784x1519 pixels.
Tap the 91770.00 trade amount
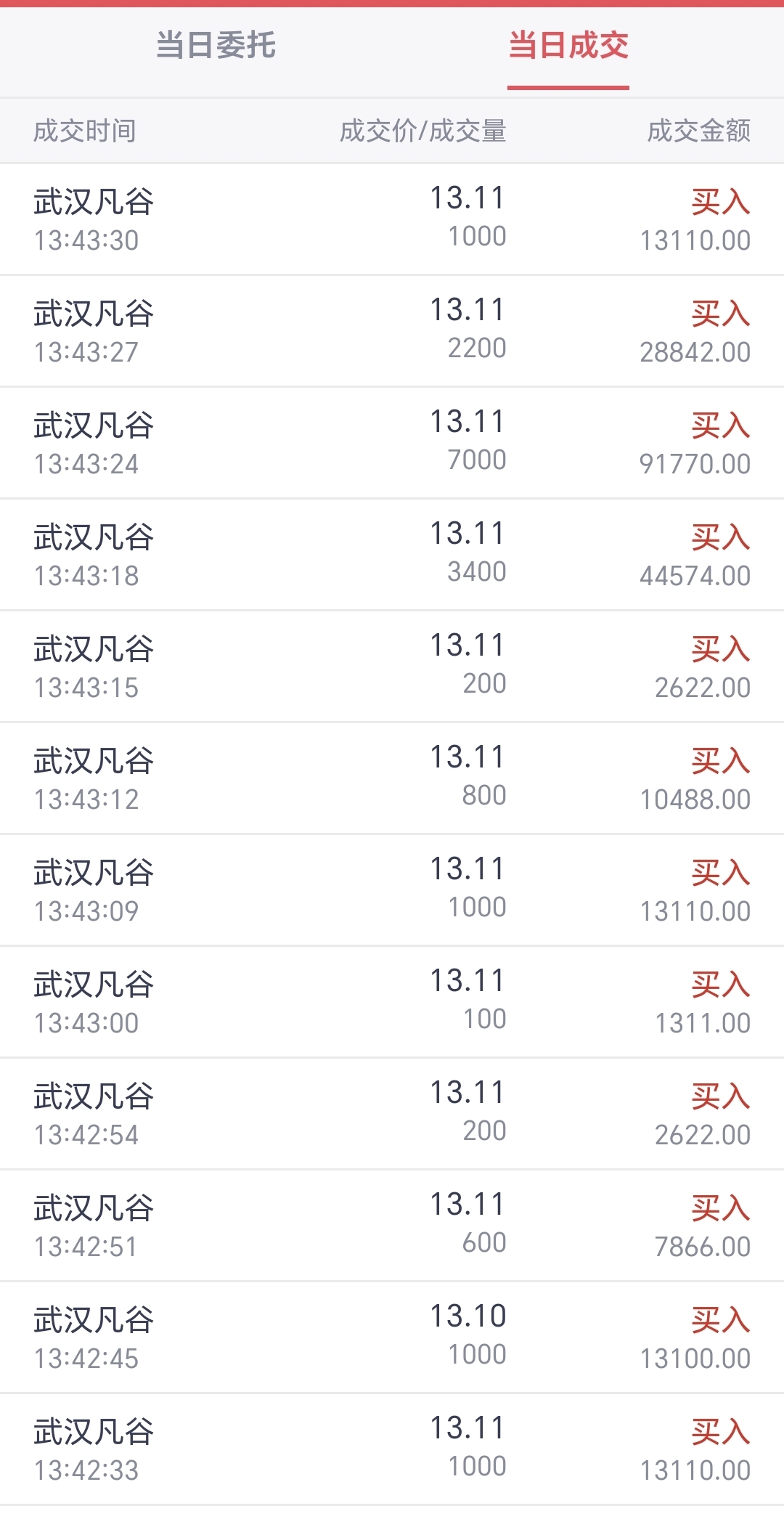[695, 464]
